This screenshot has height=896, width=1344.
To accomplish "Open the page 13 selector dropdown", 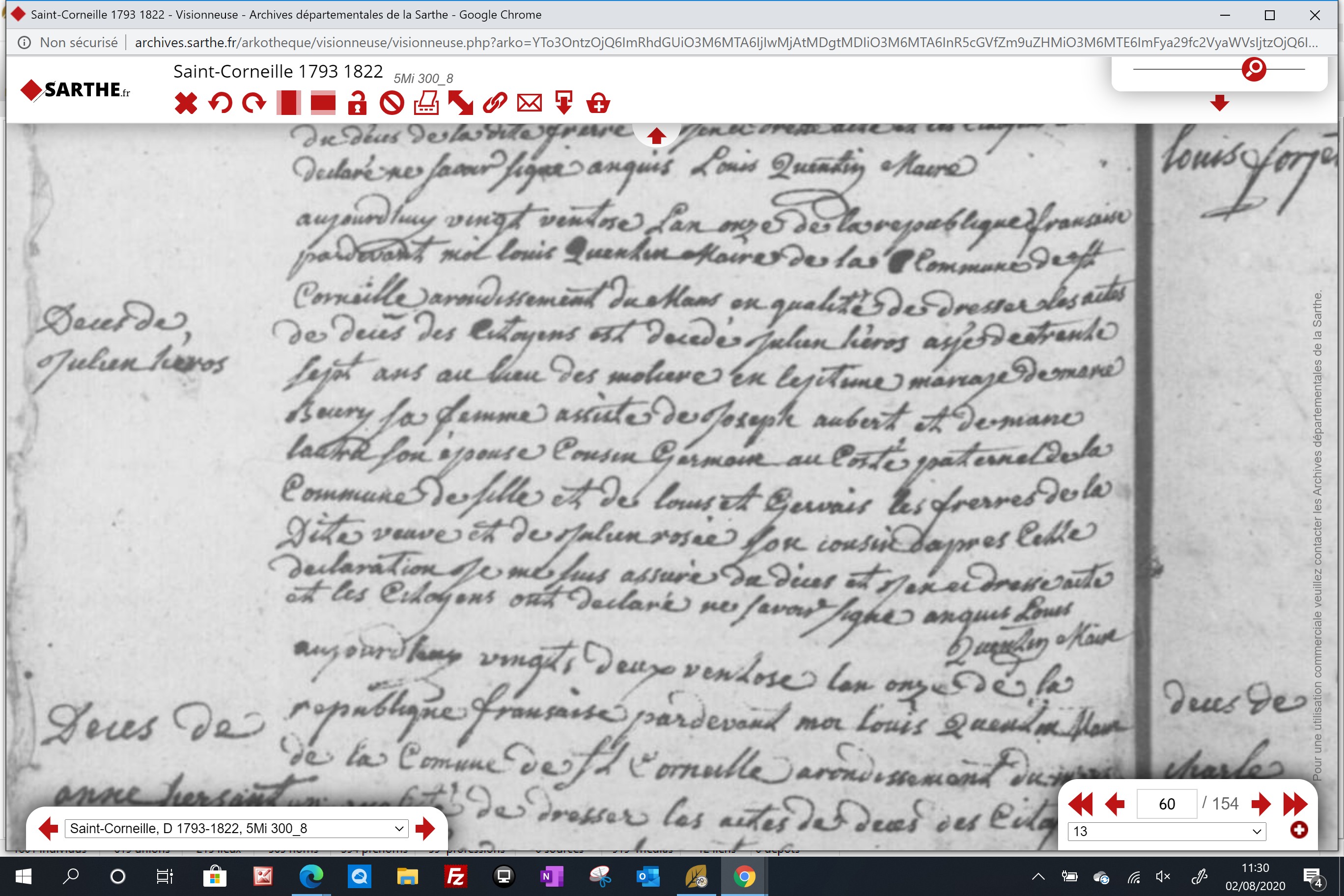I will [x=1167, y=832].
